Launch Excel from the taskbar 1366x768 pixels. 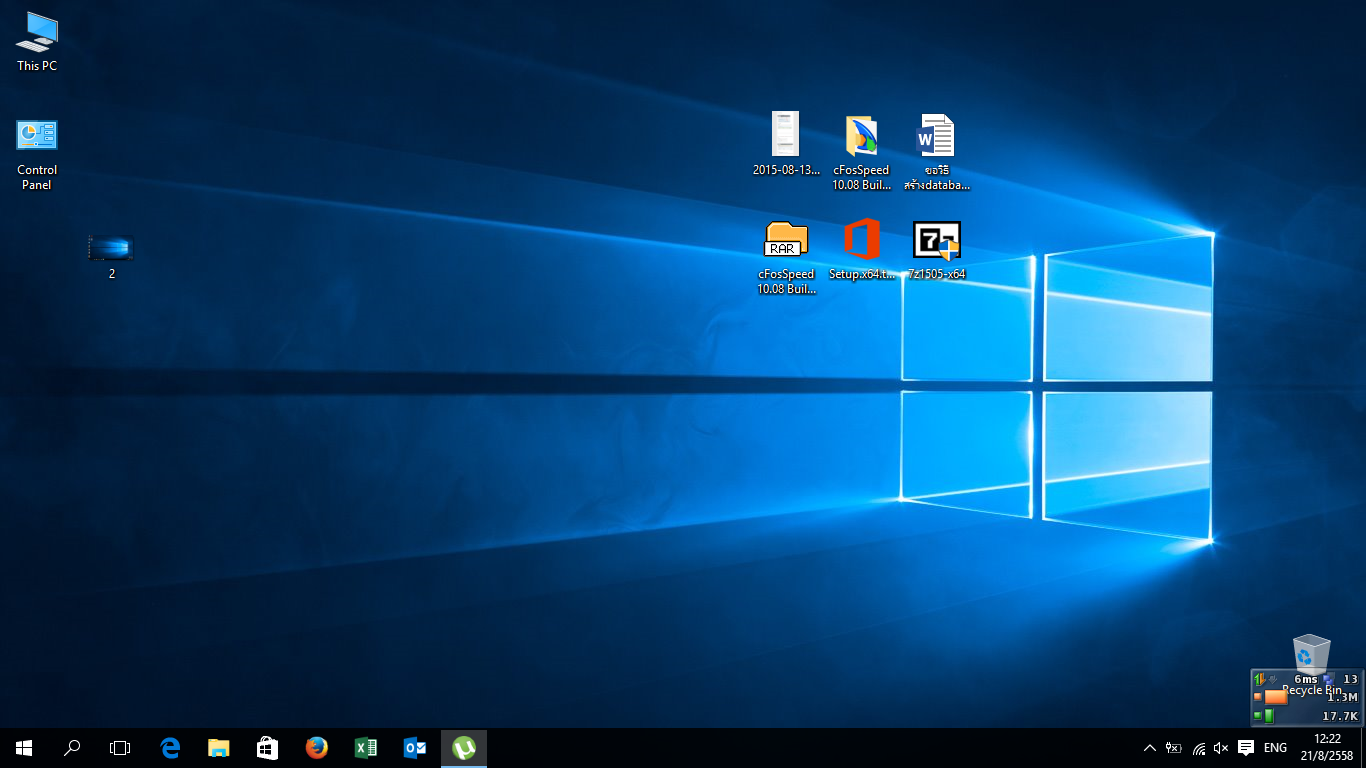tap(366, 748)
